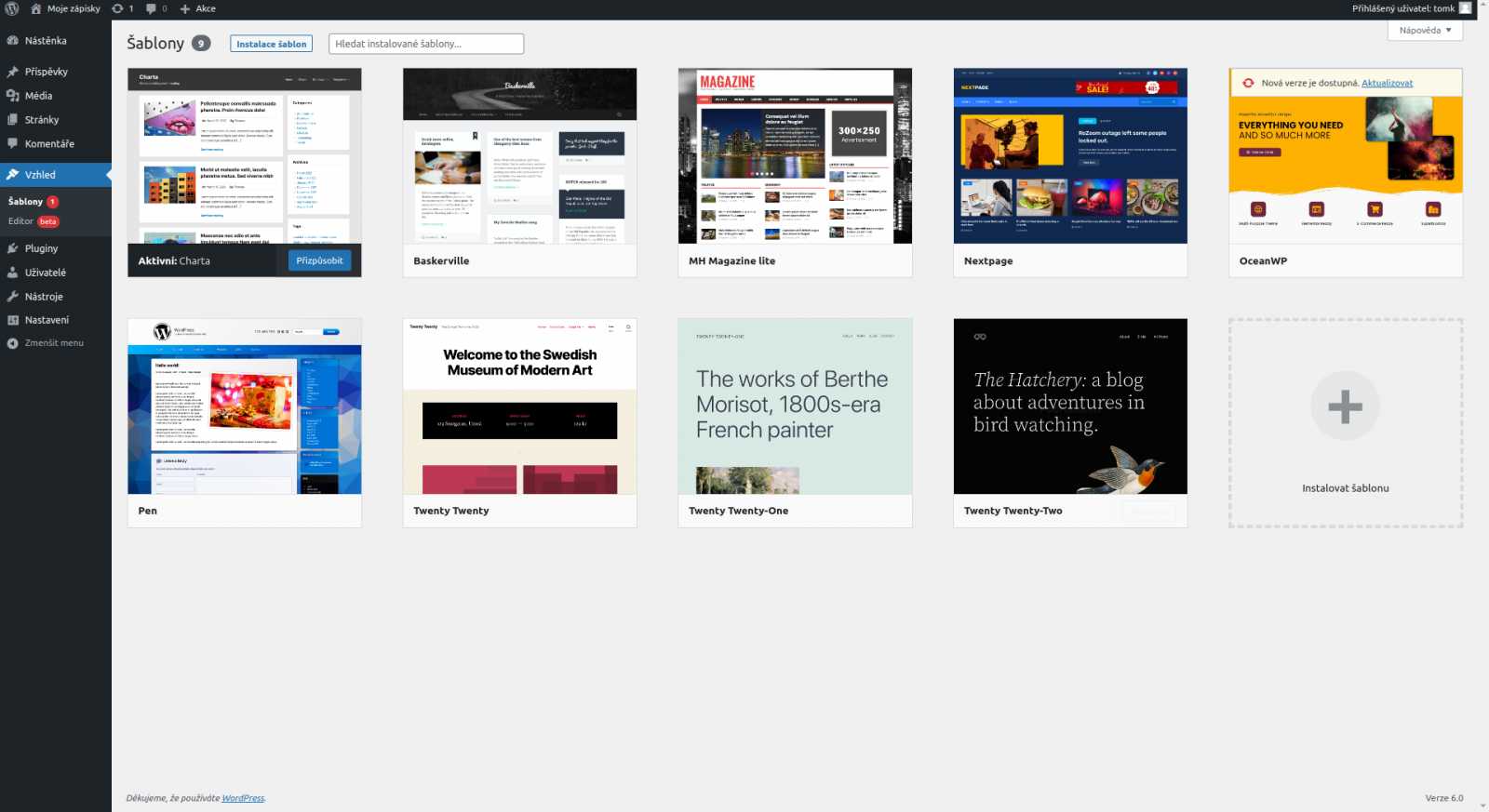Open Přihlášený uživatel: tomk account menu
This screenshot has height=812, width=1489.
1411,8
